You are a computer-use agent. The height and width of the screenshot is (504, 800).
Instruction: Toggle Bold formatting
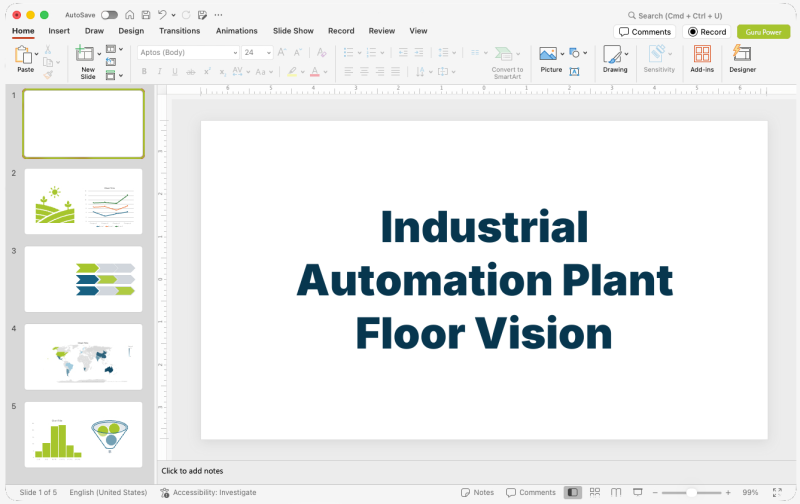click(144, 72)
